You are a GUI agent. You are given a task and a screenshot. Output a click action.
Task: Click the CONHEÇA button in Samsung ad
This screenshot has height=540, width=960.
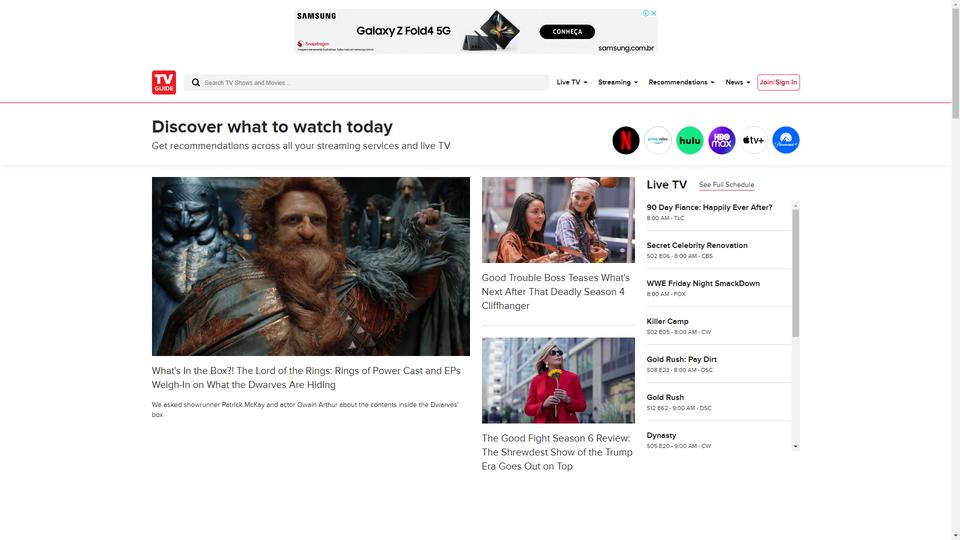pyautogui.click(x=567, y=32)
